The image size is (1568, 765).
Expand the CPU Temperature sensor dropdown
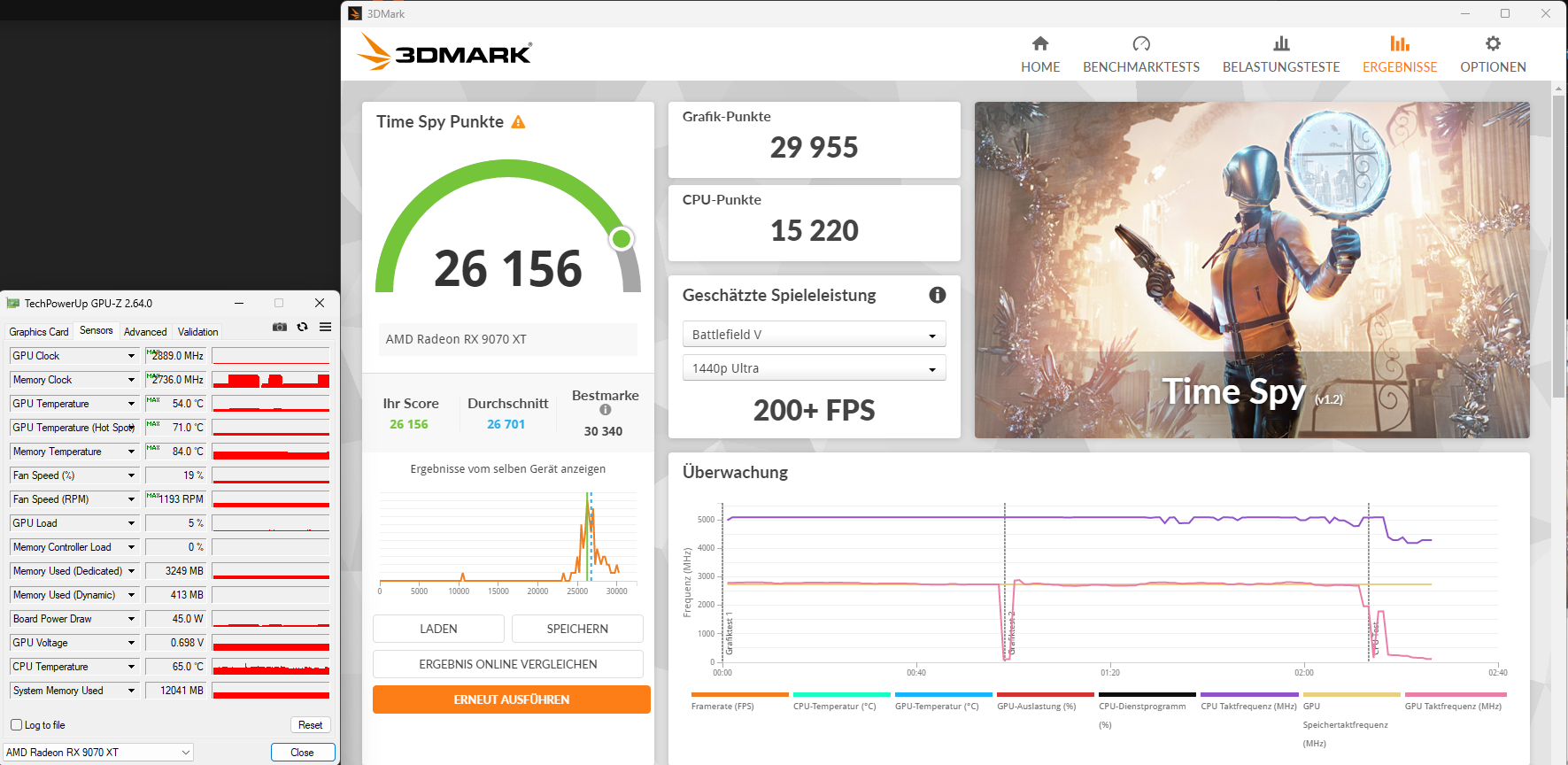click(x=131, y=667)
